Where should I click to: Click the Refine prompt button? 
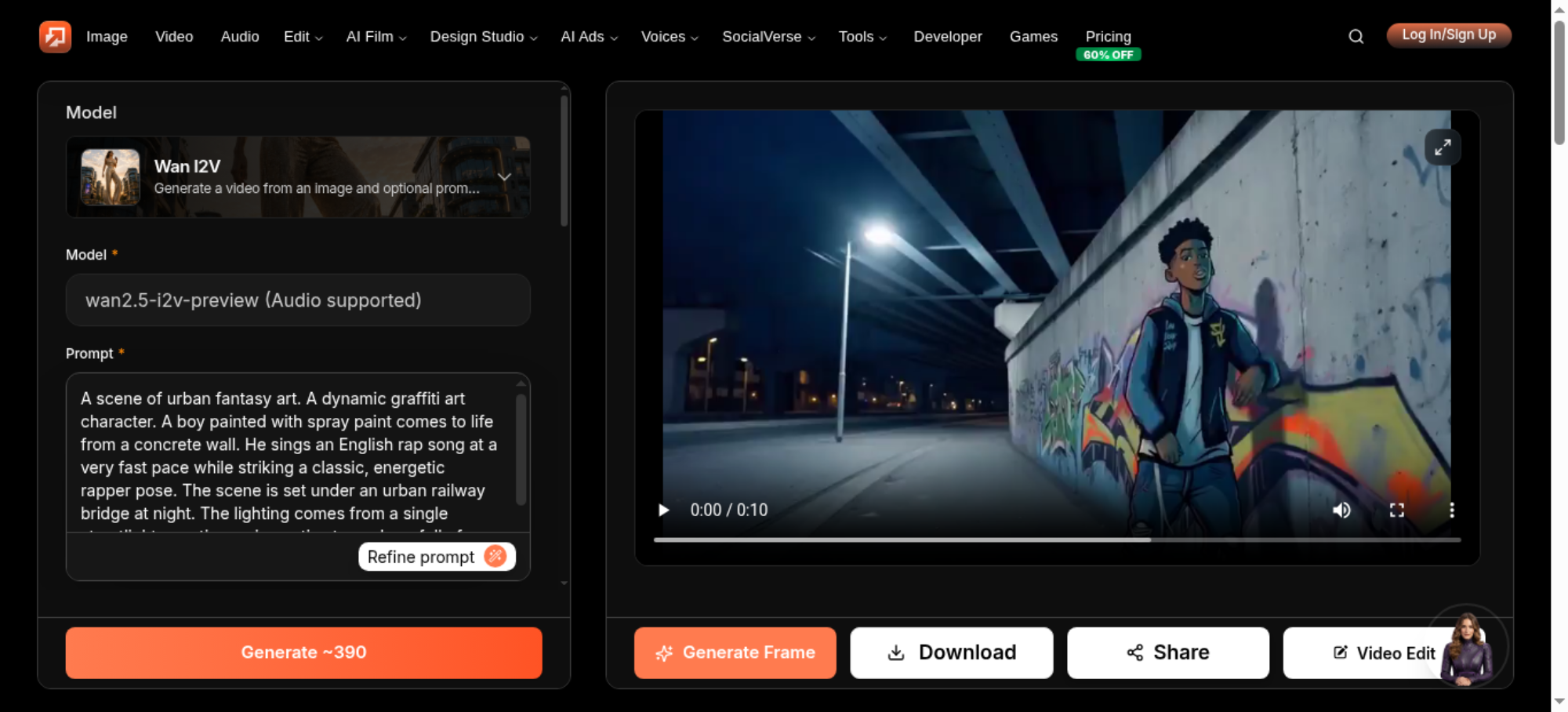437,557
